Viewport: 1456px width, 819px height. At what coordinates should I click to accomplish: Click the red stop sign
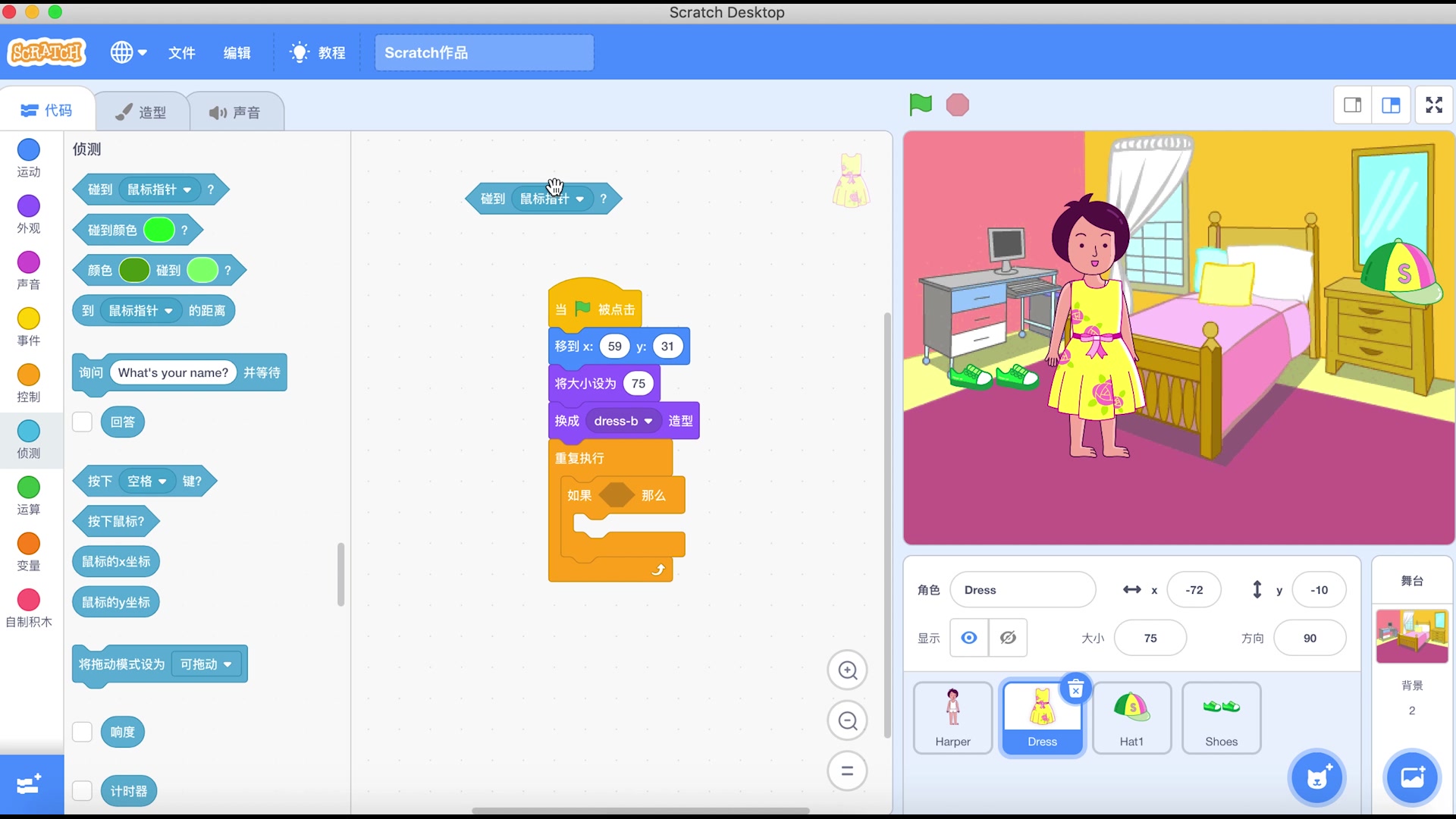957,105
